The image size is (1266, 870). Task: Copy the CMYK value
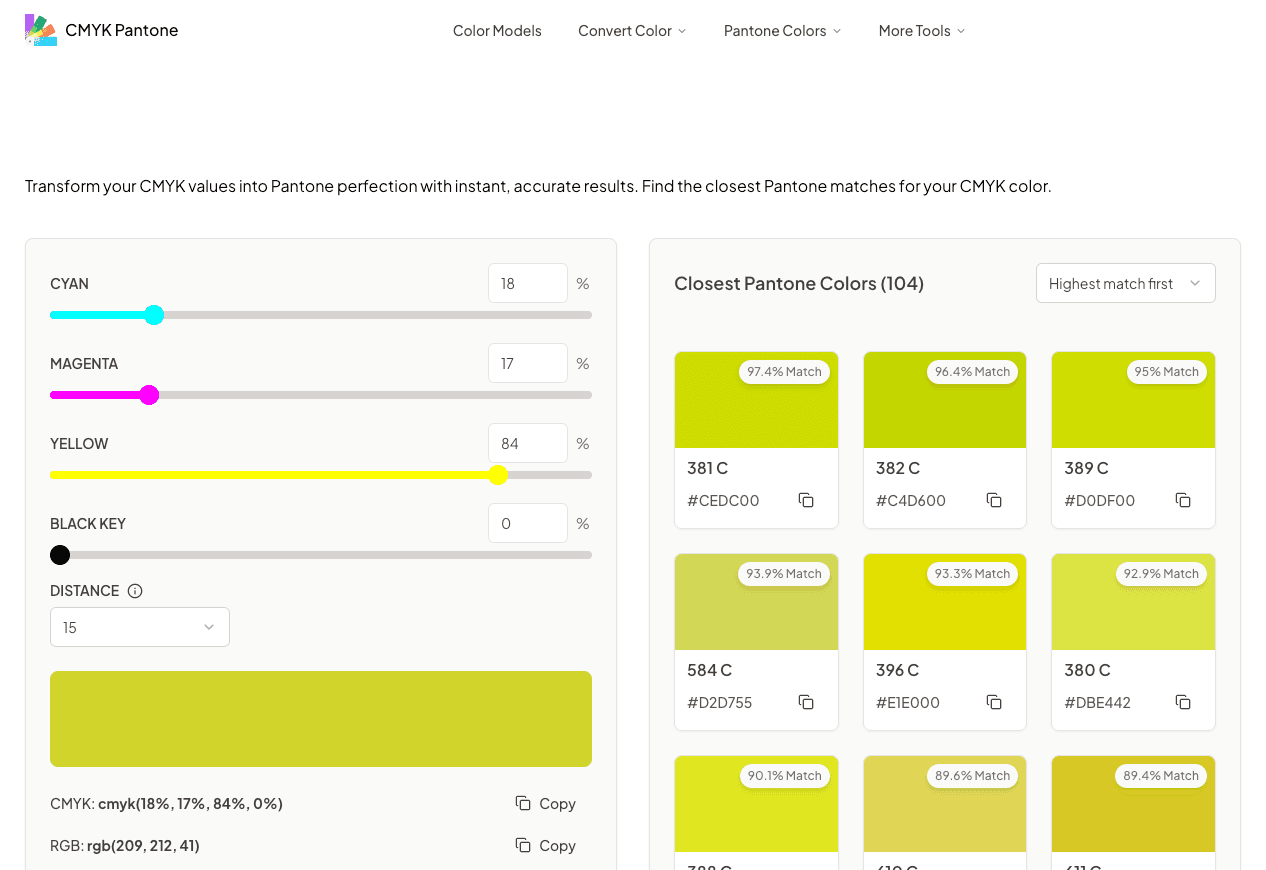click(545, 804)
